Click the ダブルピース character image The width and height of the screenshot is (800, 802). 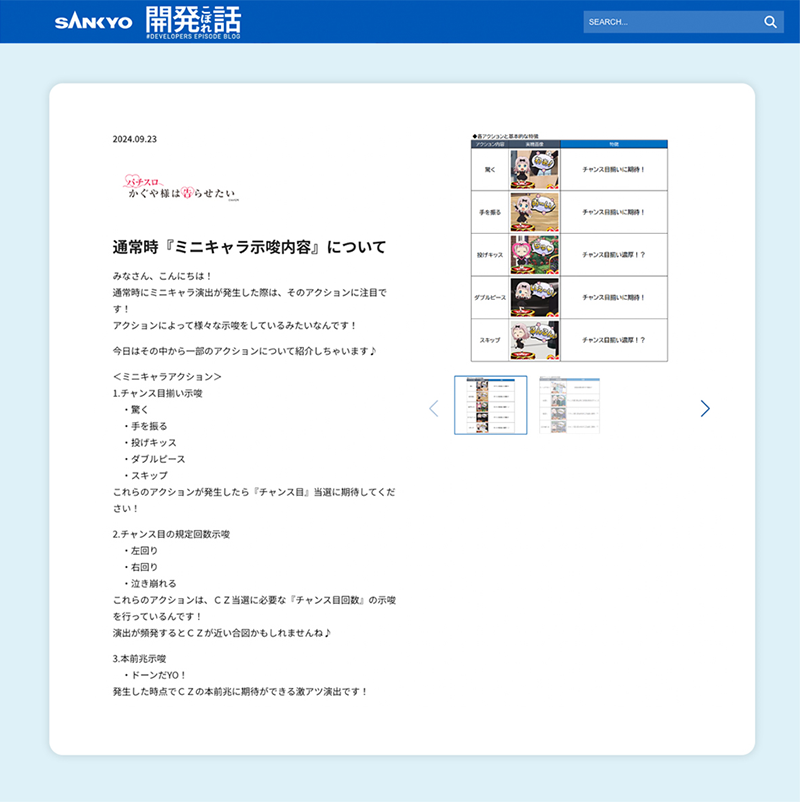click(534, 297)
